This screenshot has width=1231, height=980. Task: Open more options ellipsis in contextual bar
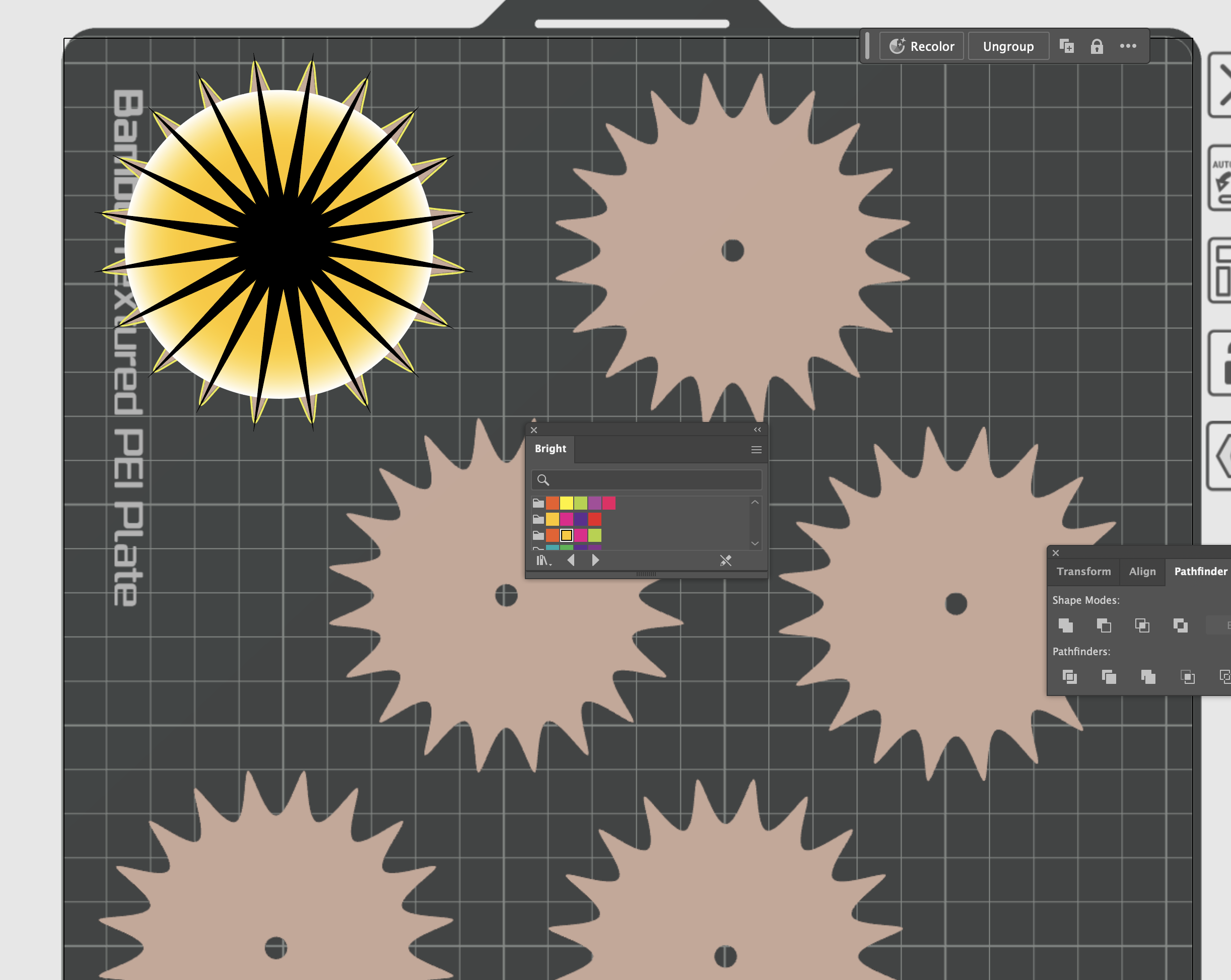pyautogui.click(x=1128, y=46)
